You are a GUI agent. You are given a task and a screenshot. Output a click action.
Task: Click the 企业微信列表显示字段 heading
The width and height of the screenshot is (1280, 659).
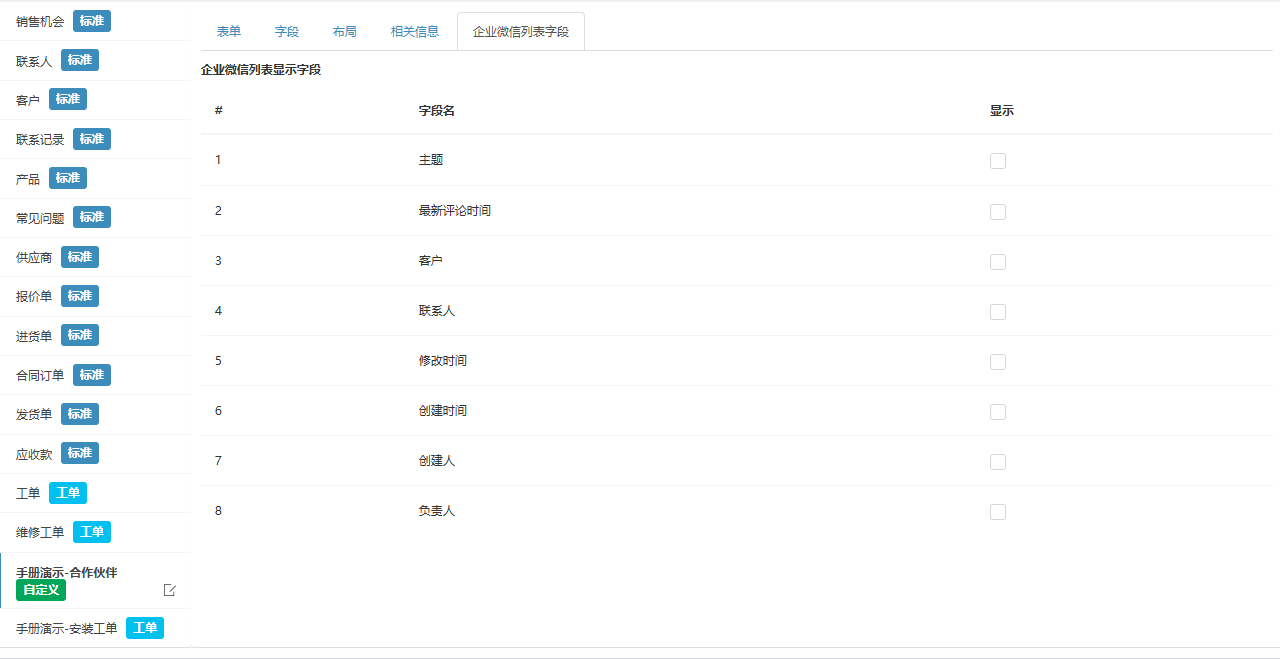[261, 70]
